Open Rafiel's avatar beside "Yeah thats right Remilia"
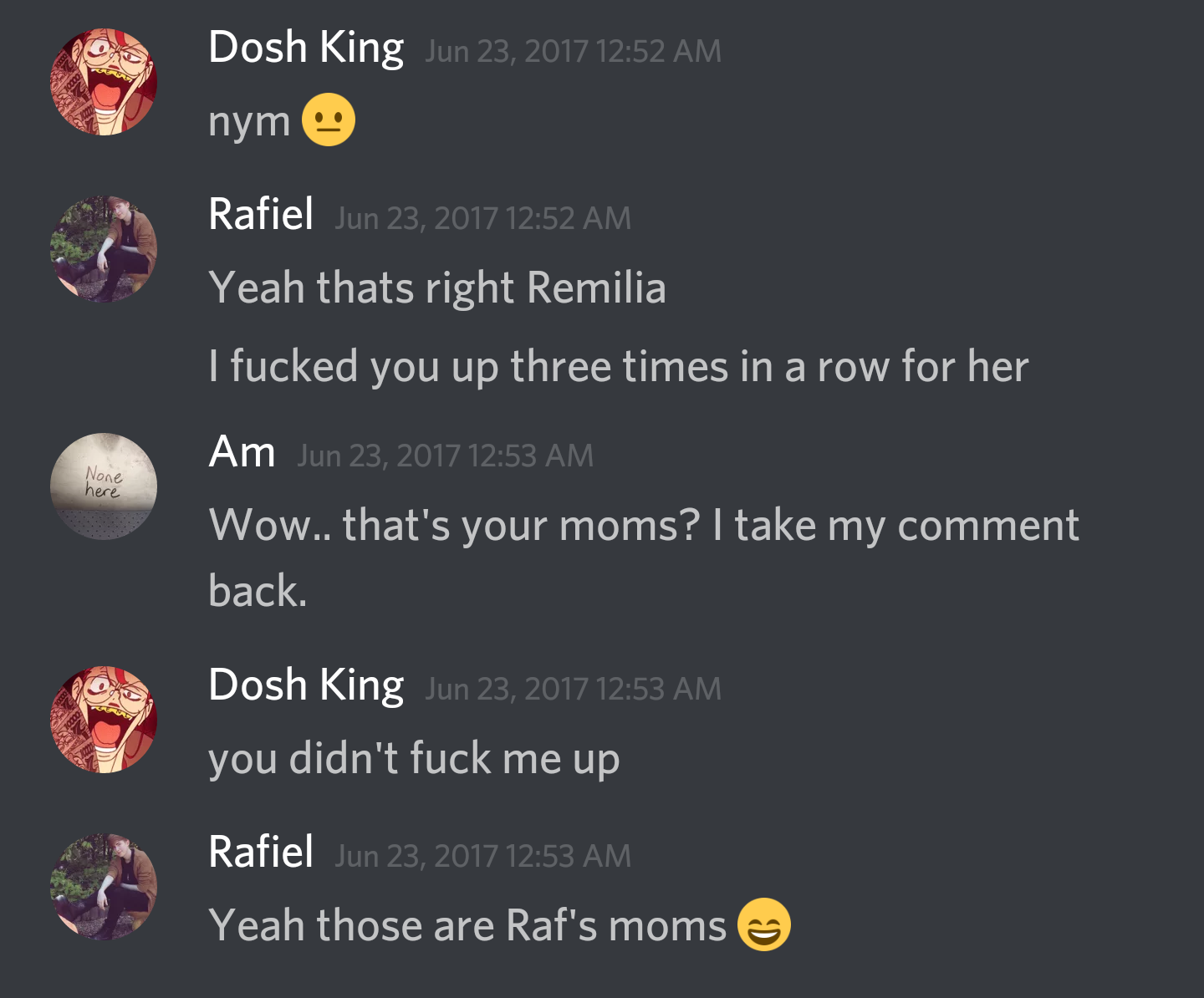Screen dimensions: 1204x998 point(104,249)
